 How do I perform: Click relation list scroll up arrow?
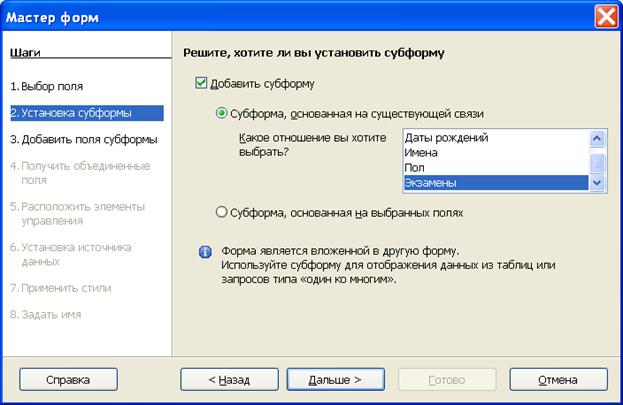[x=597, y=139]
